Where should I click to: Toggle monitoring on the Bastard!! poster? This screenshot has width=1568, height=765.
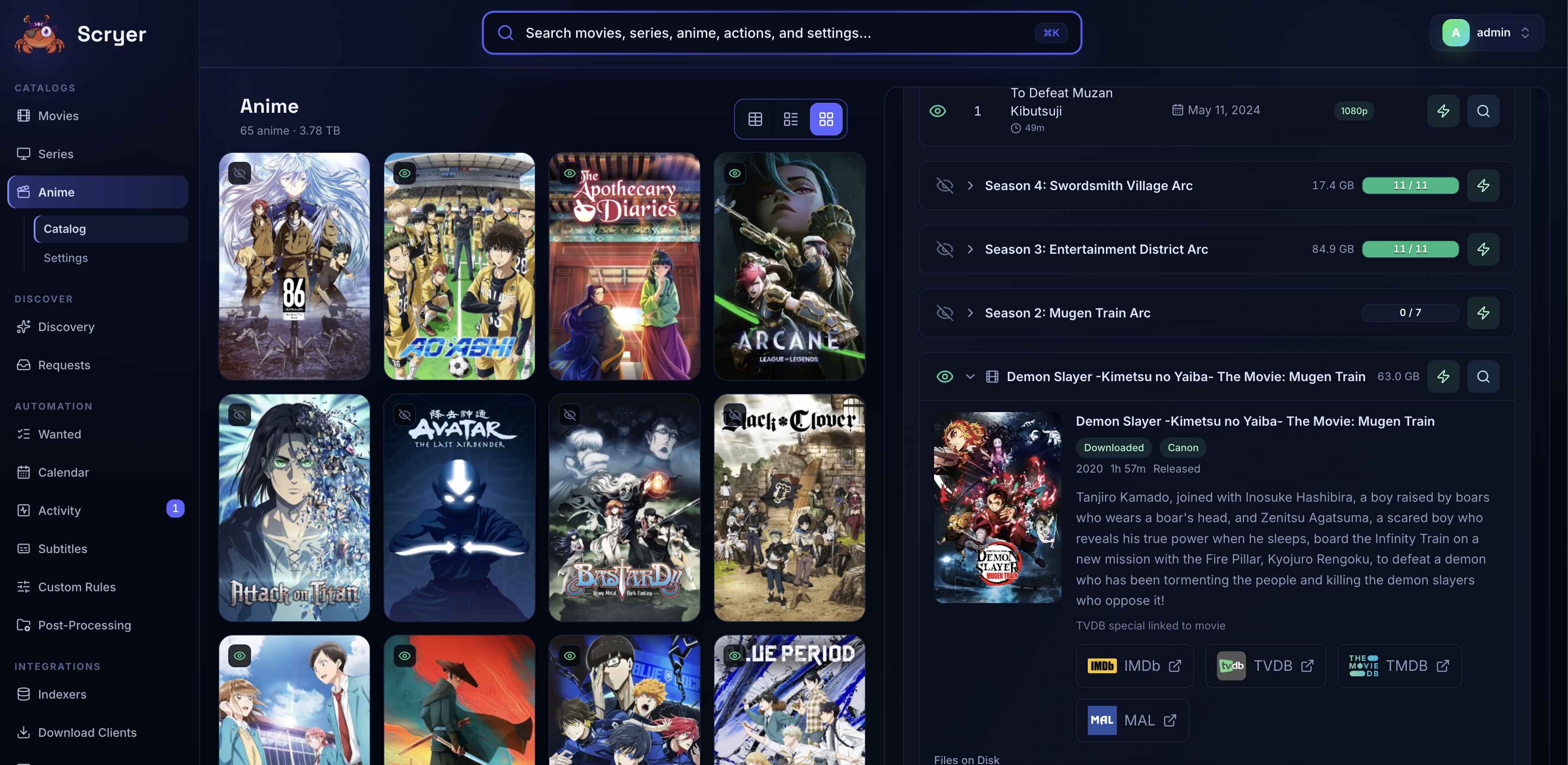pos(570,415)
